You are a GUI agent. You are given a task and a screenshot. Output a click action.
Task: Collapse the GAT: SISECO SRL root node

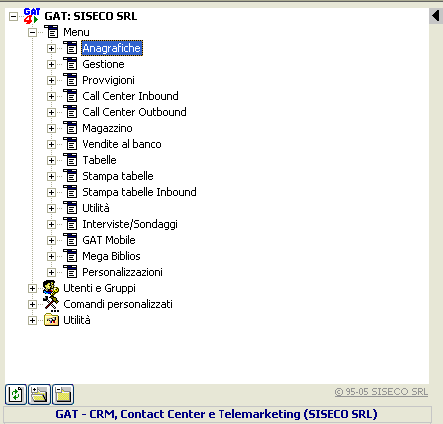(x=13, y=16)
